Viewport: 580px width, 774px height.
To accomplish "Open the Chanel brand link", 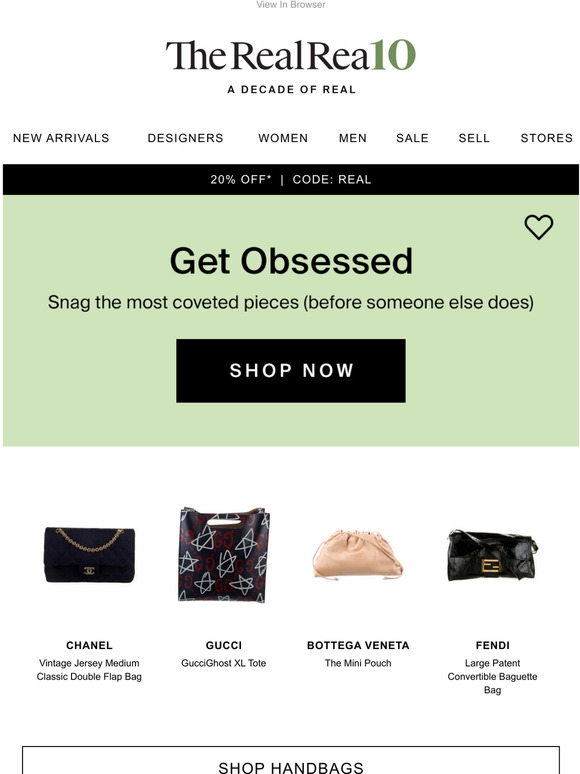I will point(89,645).
